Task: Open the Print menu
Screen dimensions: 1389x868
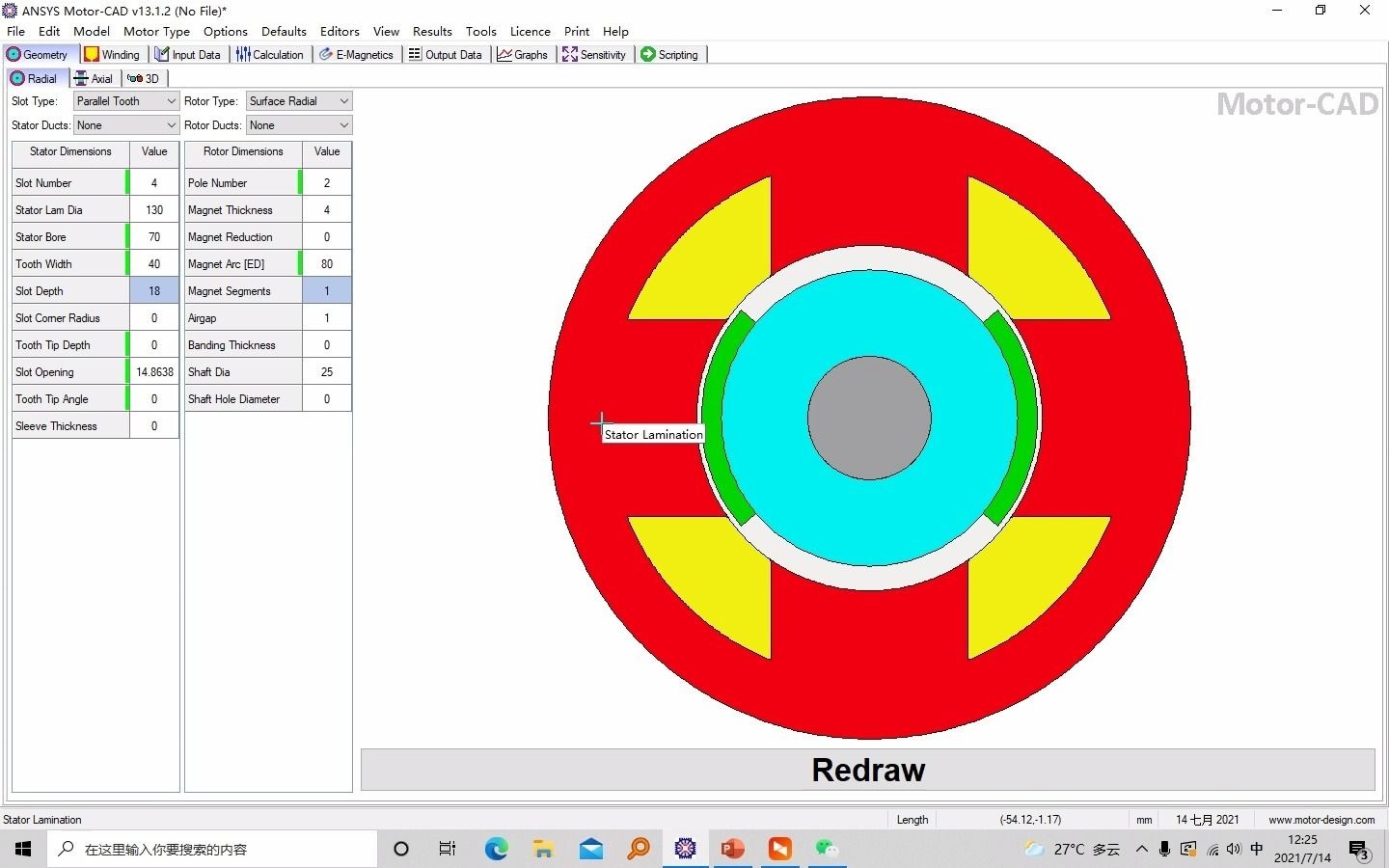Action: tap(577, 31)
